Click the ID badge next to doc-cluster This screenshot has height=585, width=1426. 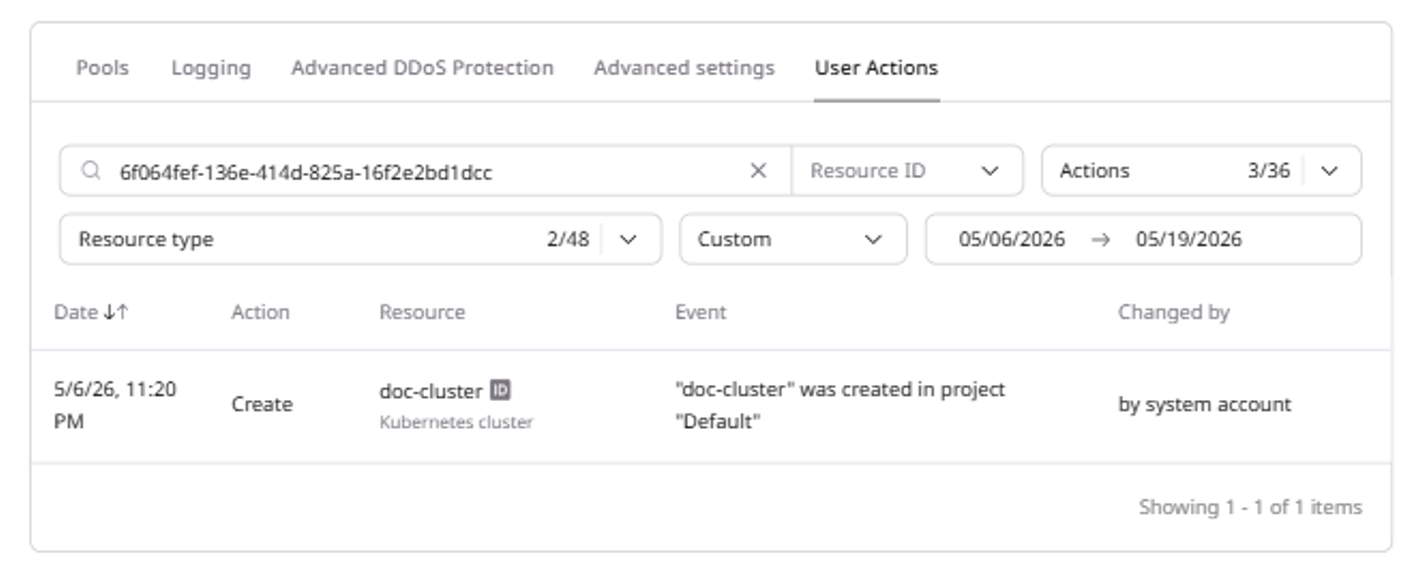500,391
